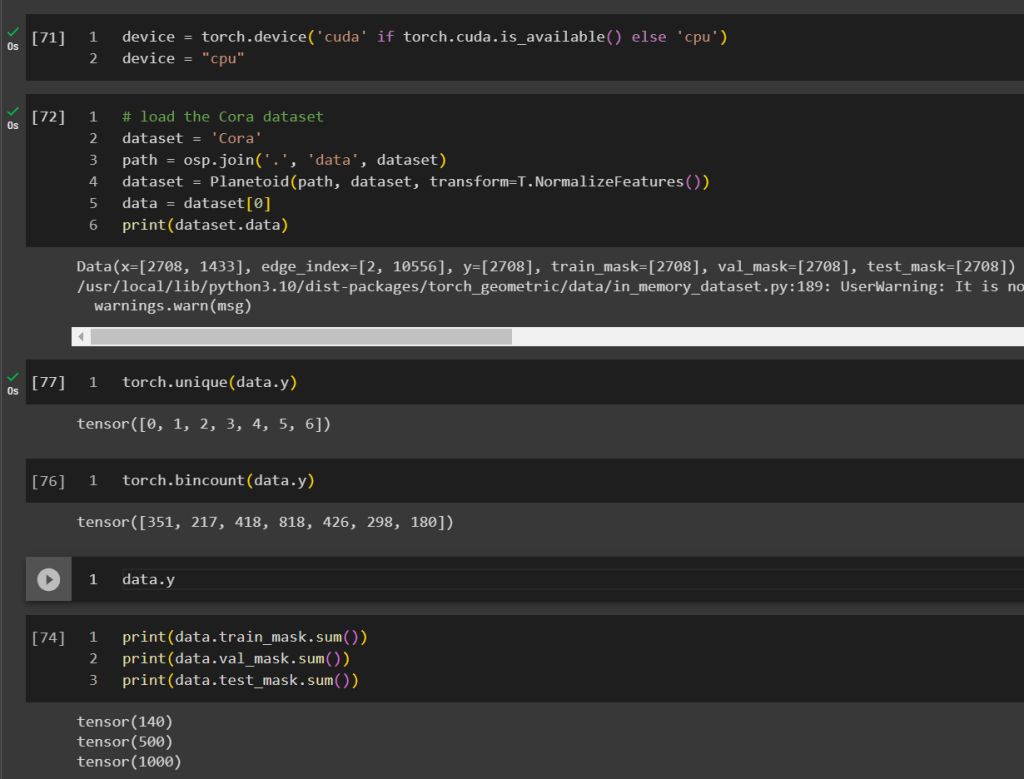Screen dimensions: 1024x779
Task: Click execution count [72] of the Cora cell
Action: point(48,117)
